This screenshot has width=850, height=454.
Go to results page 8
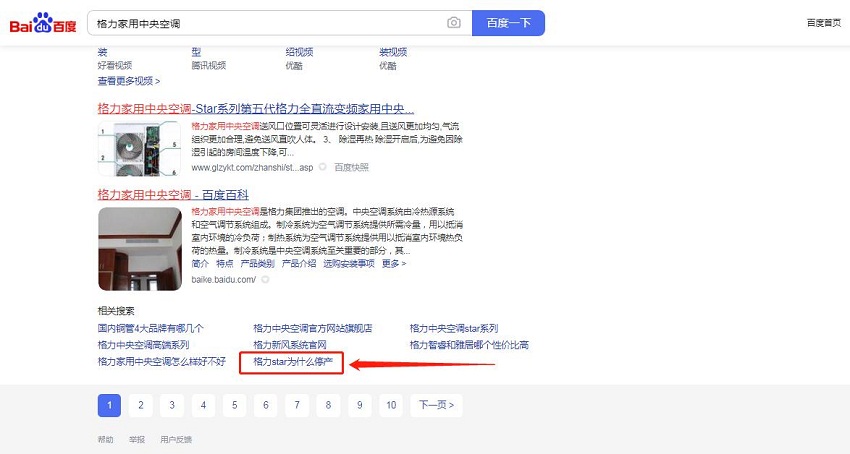click(329, 405)
